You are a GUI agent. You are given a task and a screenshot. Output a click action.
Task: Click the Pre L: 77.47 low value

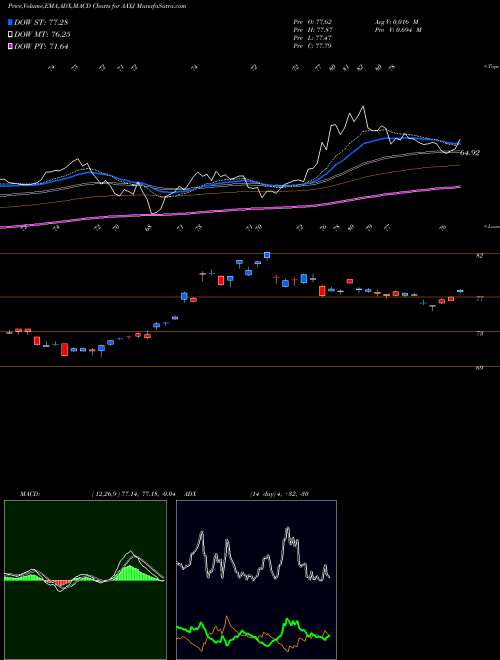(313, 38)
